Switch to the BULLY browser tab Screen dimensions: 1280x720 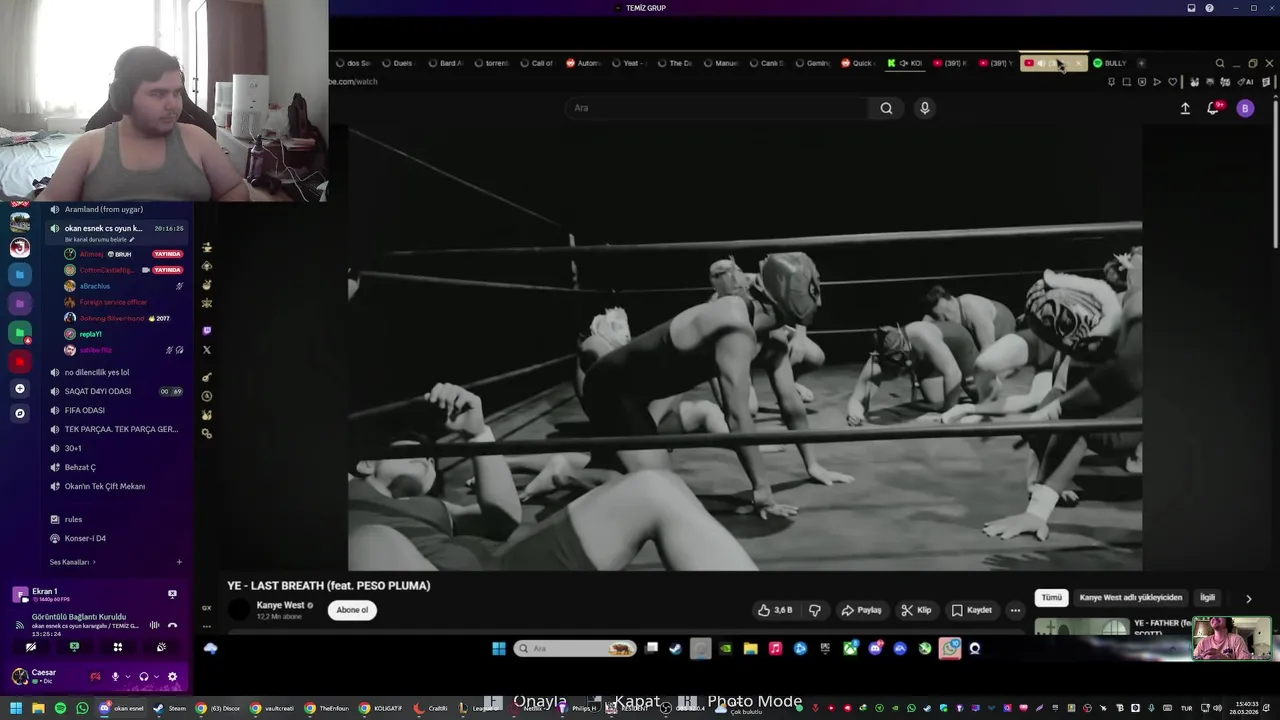click(x=1109, y=63)
